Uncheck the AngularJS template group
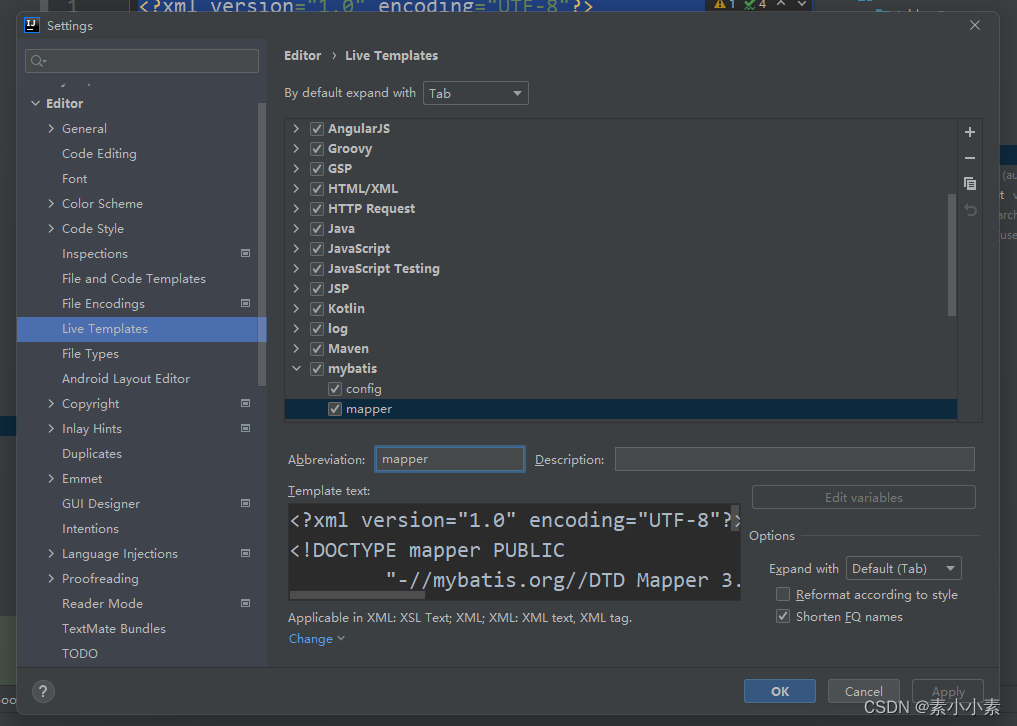The height and width of the screenshot is (726, 1017). point(317,128)
